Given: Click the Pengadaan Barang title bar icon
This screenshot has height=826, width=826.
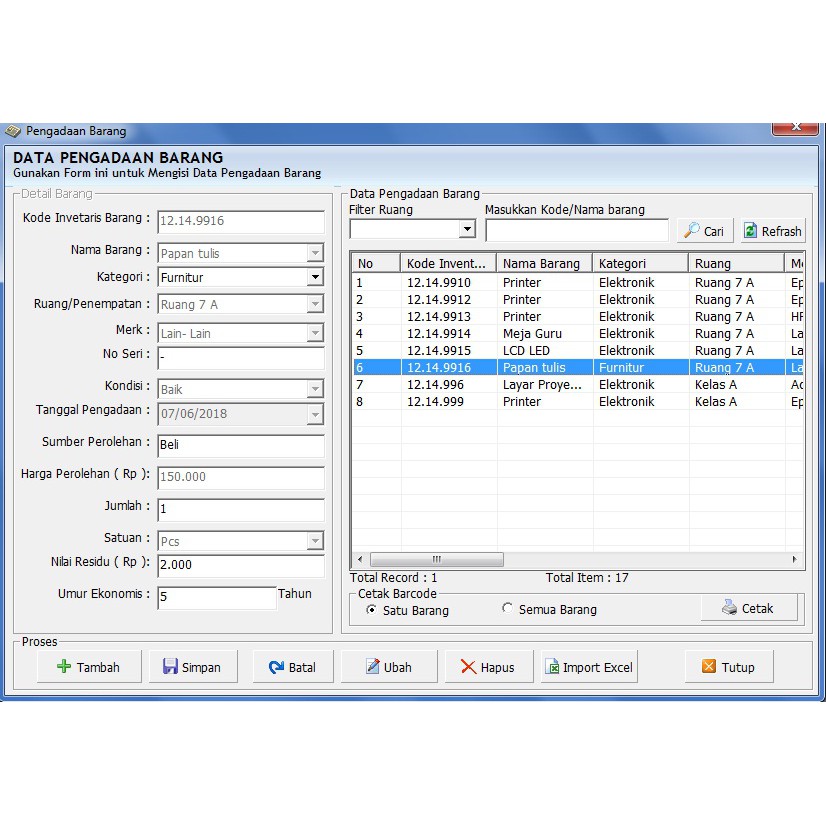Looking at the screenshot, I should [13, 131].
